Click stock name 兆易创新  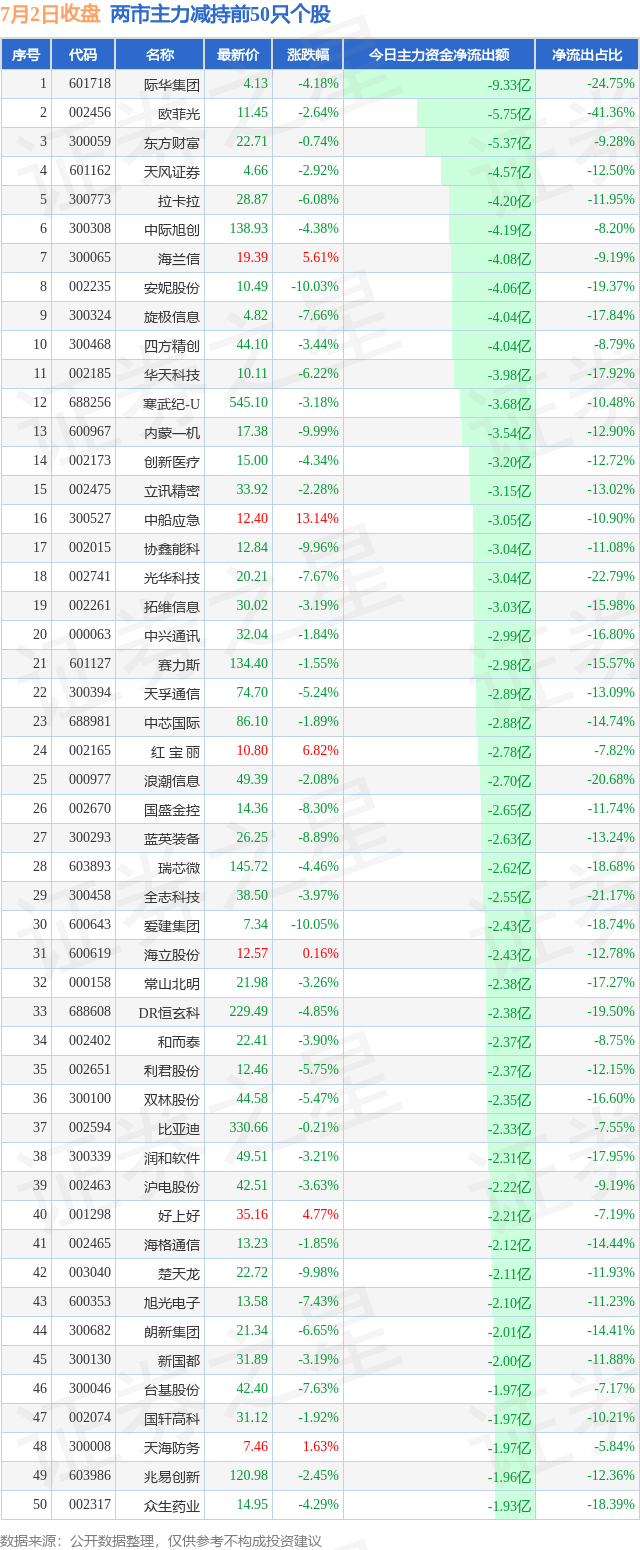(172, 1476)
